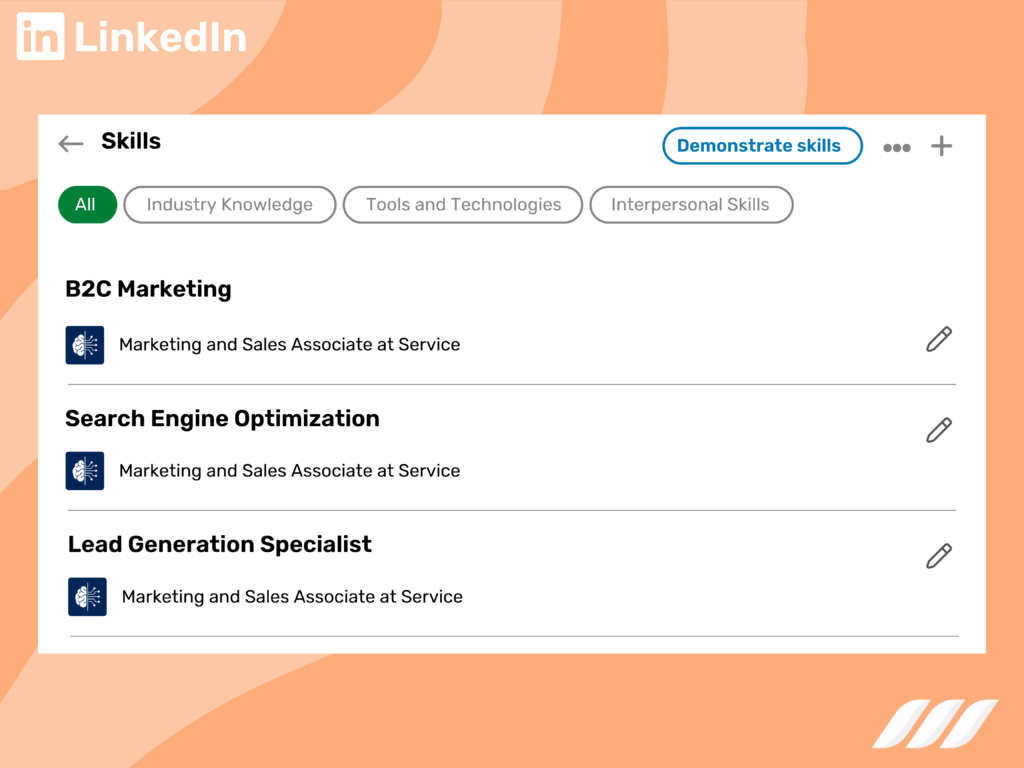Viewport: 1024px width, 768px height.
Task: Click the back arrow on the Skills page
Action: [70, 144]
